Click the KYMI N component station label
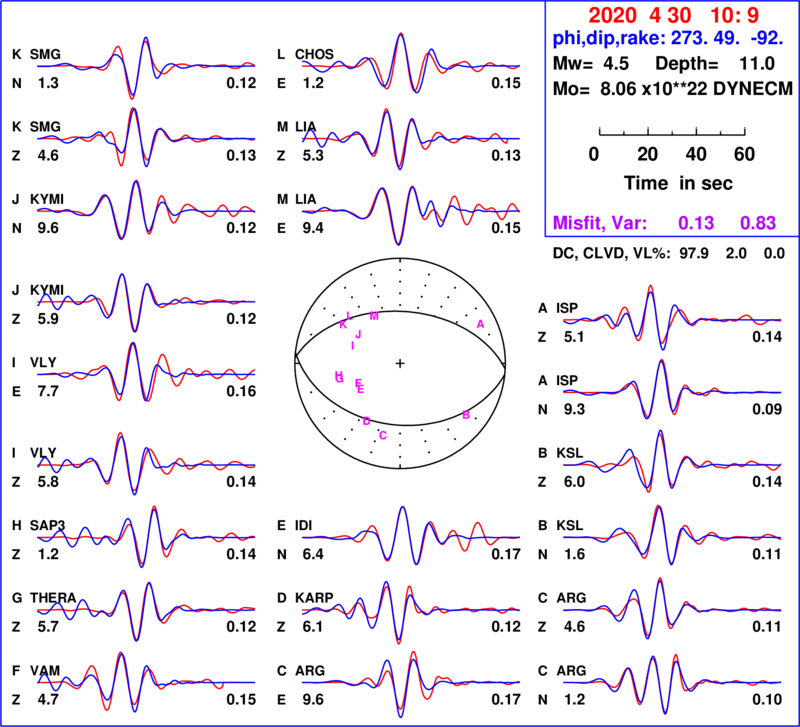 pyautogui.click(x=47, y=199)
